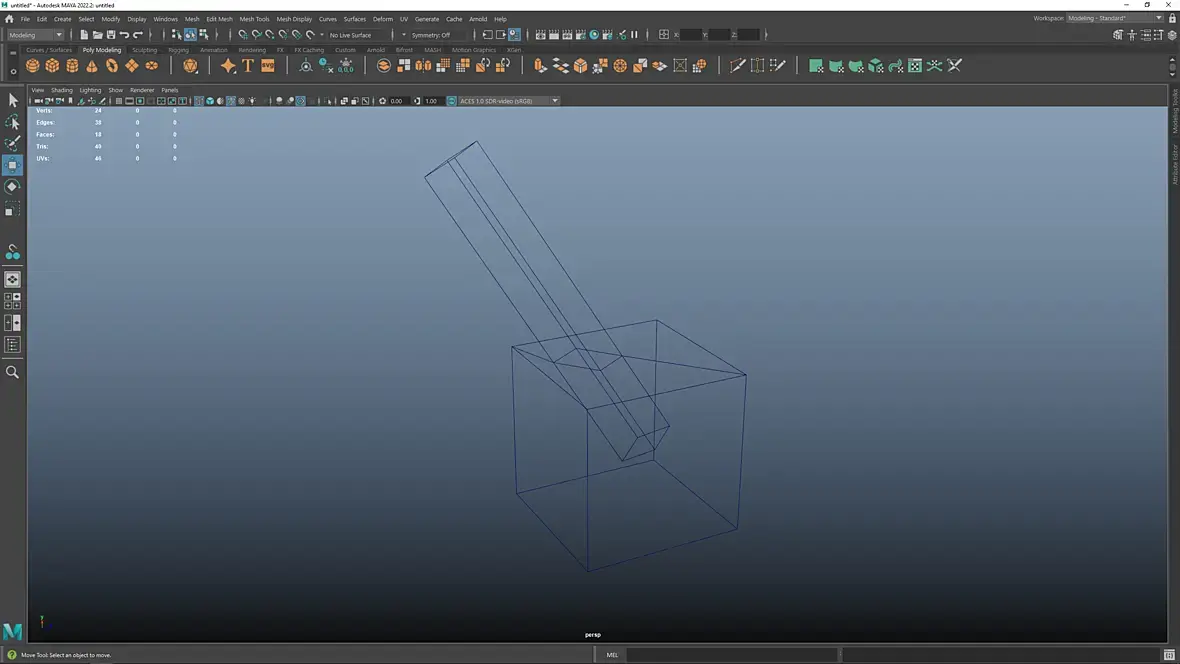Toggle the four-view layout button
1180x664 pixels.
coord(12,301)
